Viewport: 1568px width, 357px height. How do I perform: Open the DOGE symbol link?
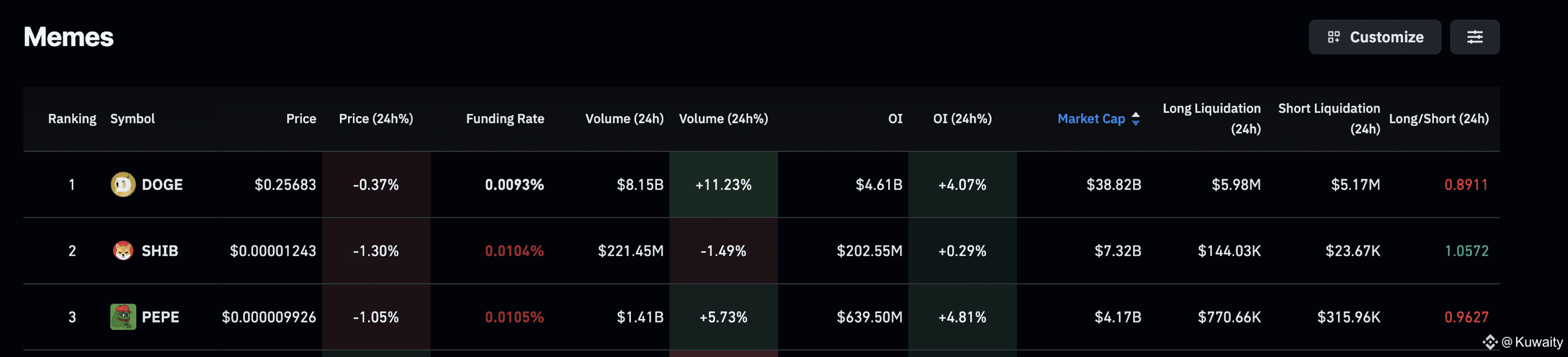pyautogui.click(x=162, y=185)
